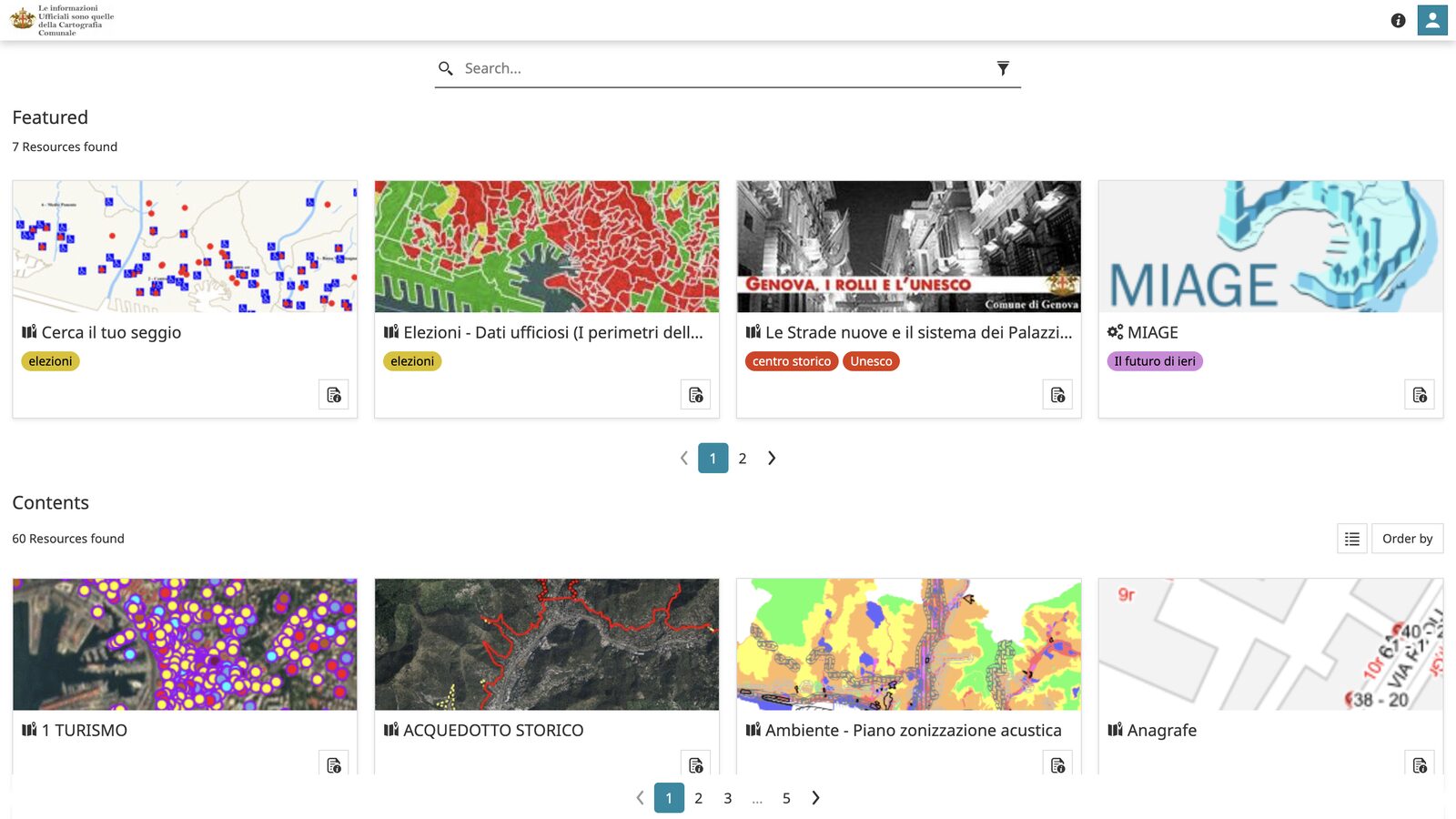Open the search filter funnel icon
1456x819 pixels.
pyautogui.click(x=1003, y=68)
